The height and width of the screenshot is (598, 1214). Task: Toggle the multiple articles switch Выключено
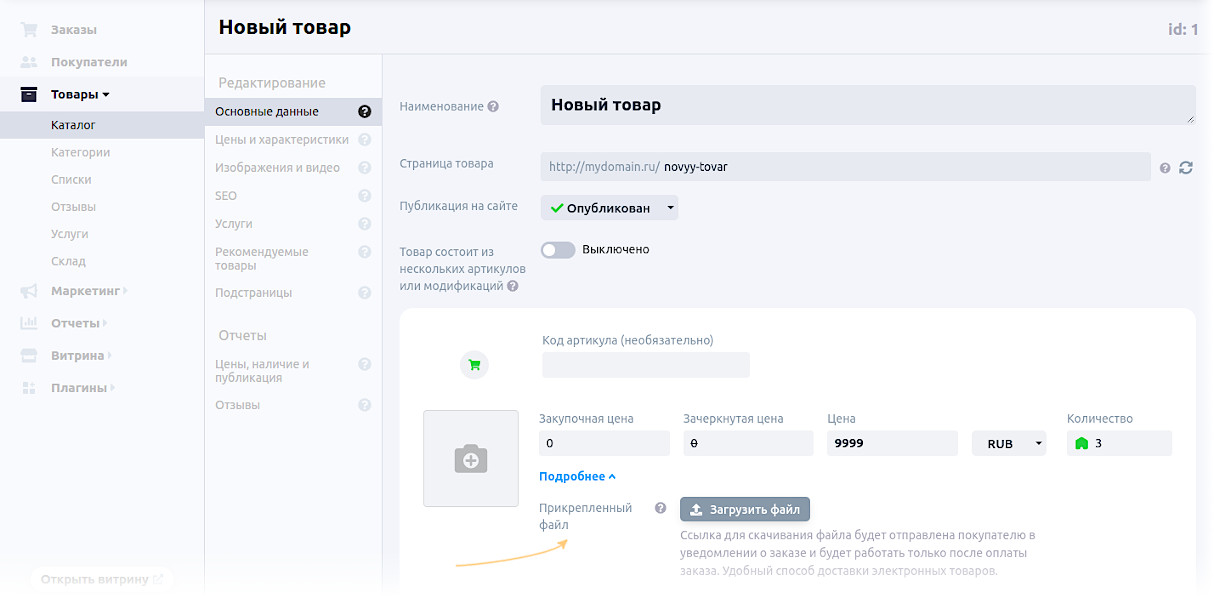point(558,250)
